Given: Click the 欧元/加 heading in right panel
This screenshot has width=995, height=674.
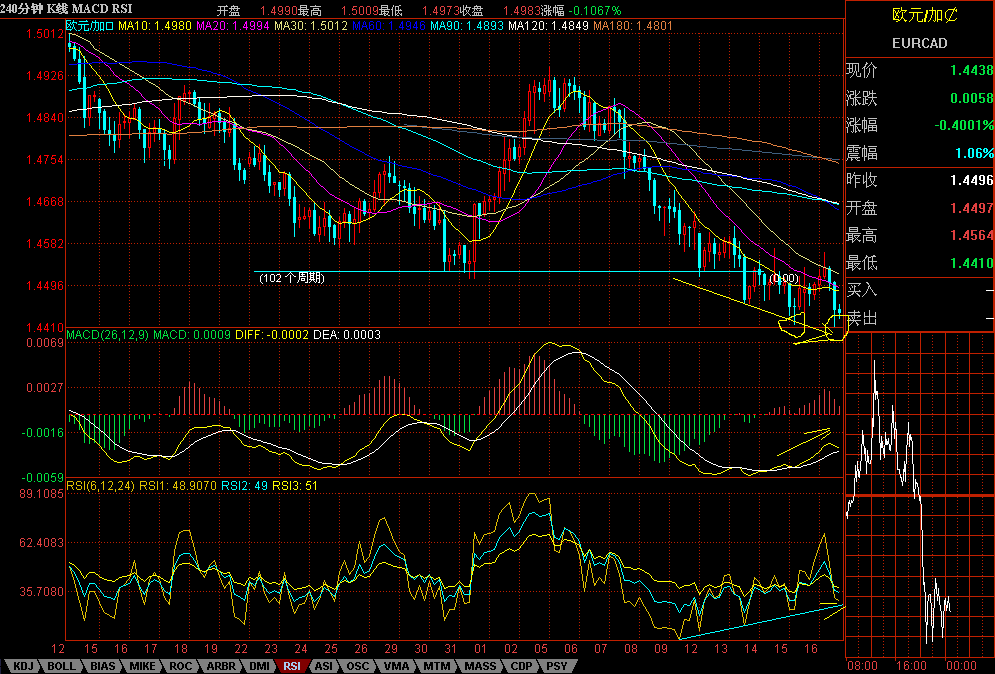Looking at the screenshot, I should coord(925,15).
